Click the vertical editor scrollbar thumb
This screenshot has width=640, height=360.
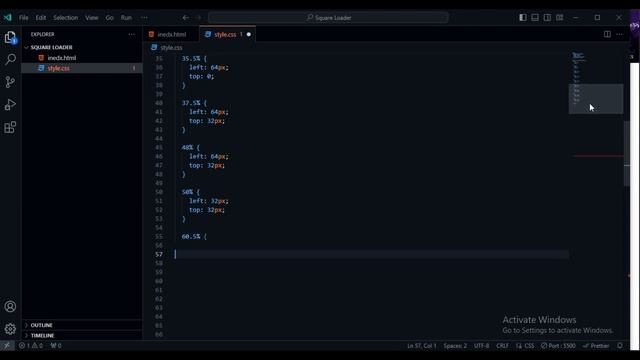click(x=627, y=153)
